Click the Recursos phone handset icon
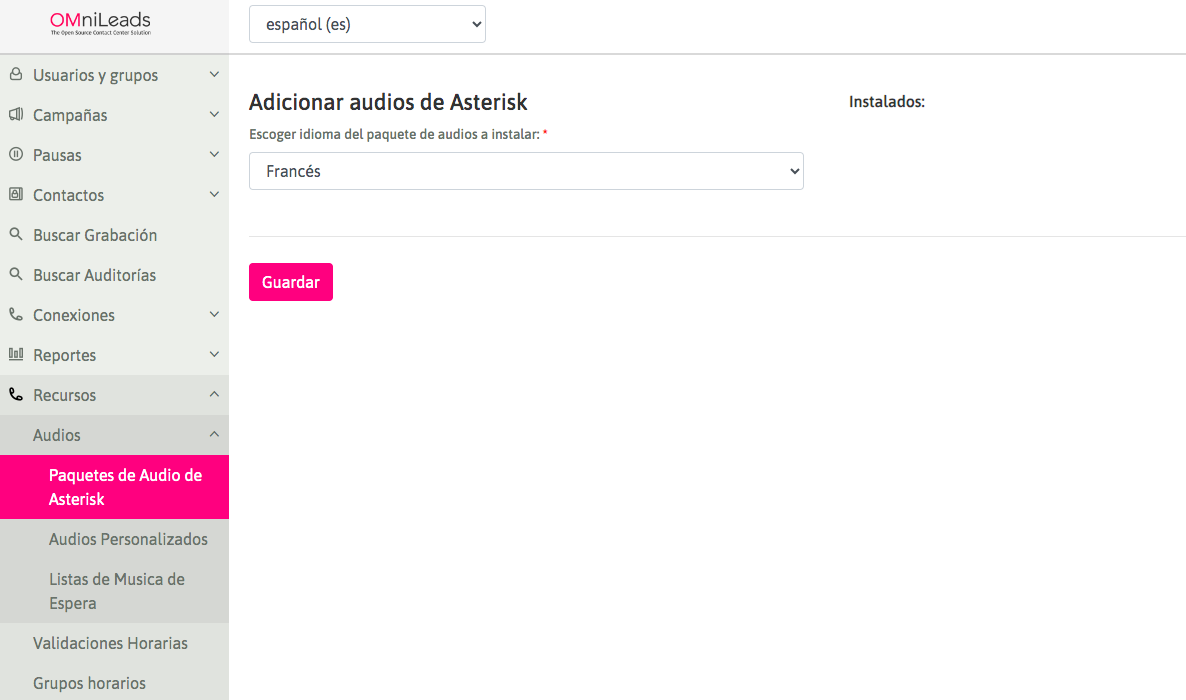Viewport: 1186px width, 700px height. 15,395
